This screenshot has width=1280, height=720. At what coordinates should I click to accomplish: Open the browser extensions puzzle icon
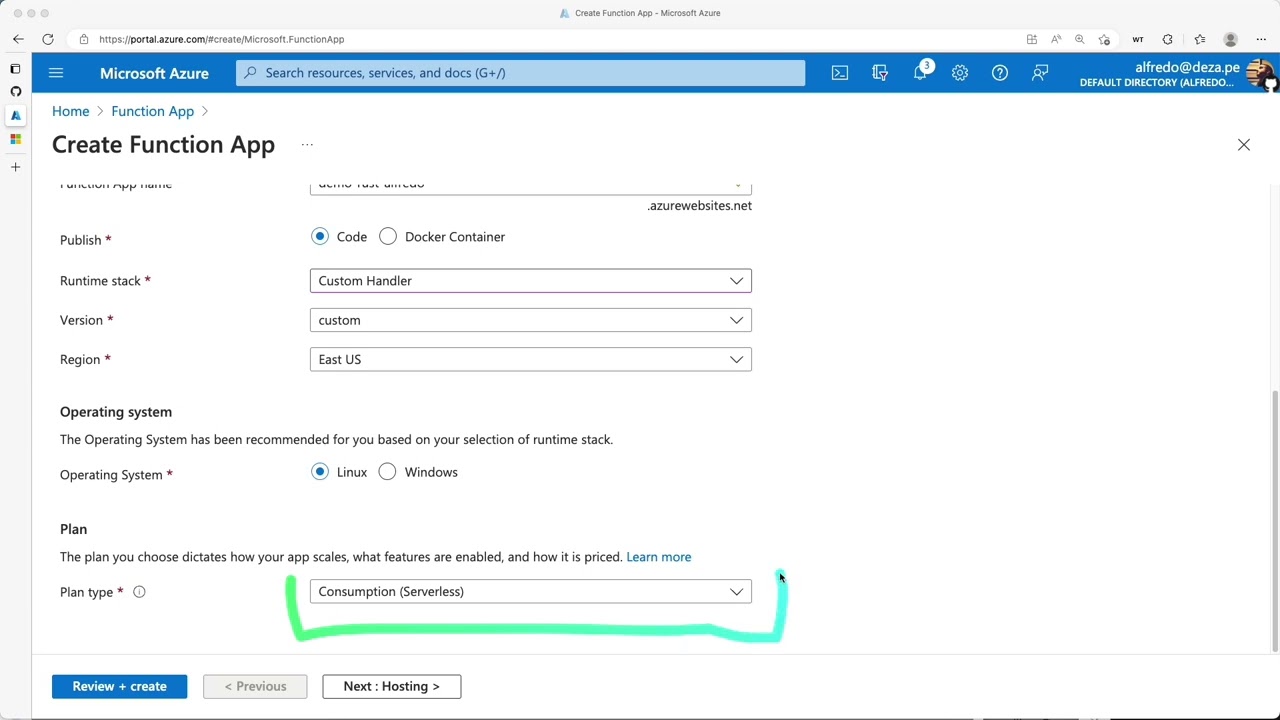coord(1168,39)
